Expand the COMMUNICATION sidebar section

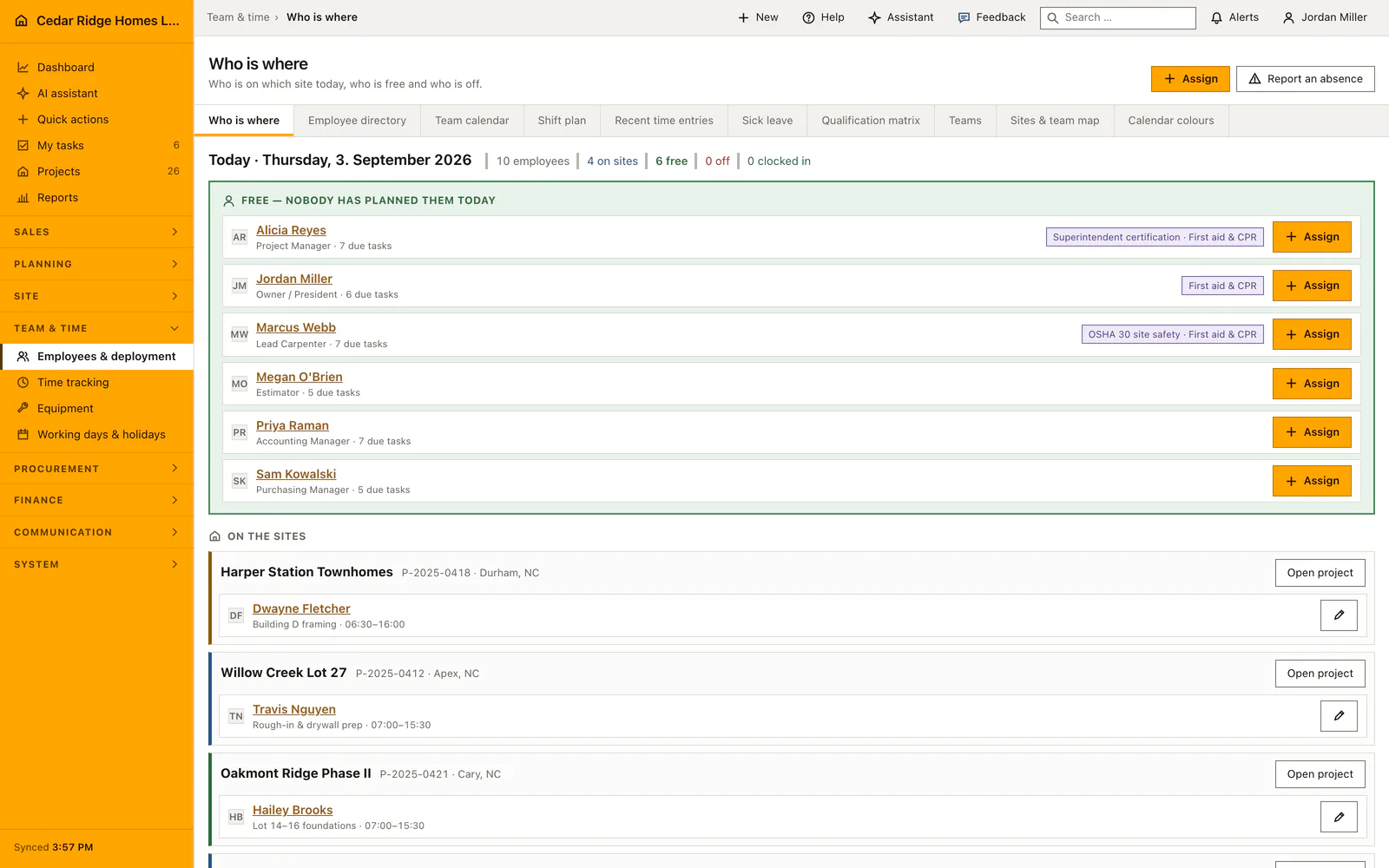pos(96,532)
